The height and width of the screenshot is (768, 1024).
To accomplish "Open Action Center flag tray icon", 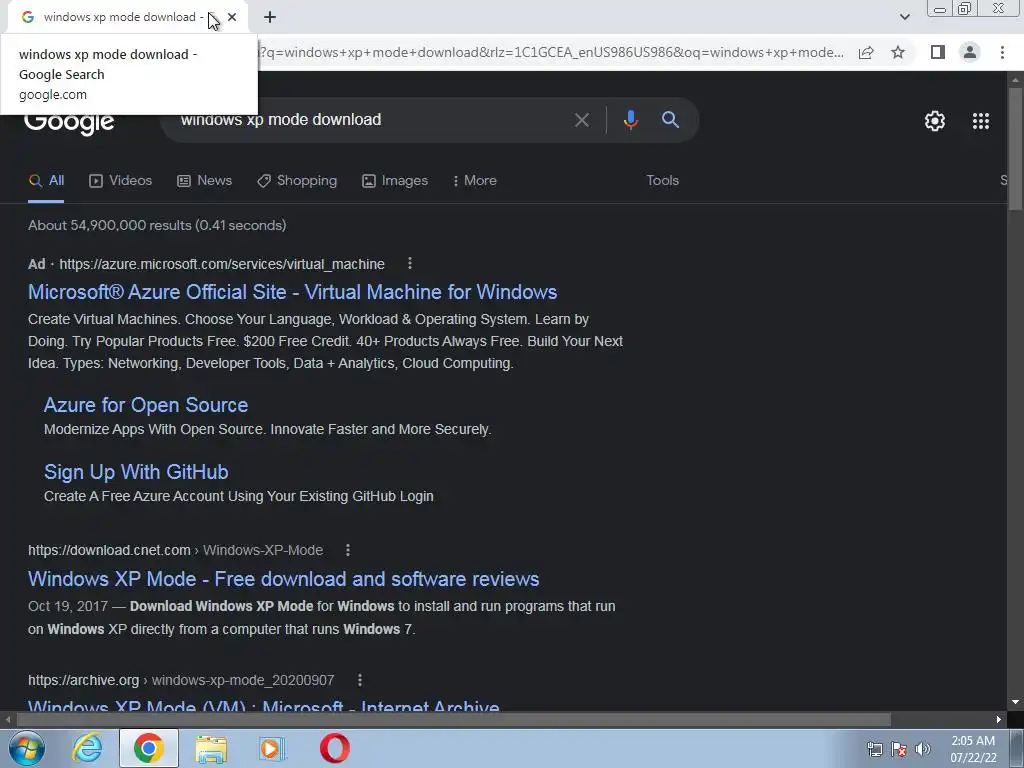I will [x=899, y=749].
